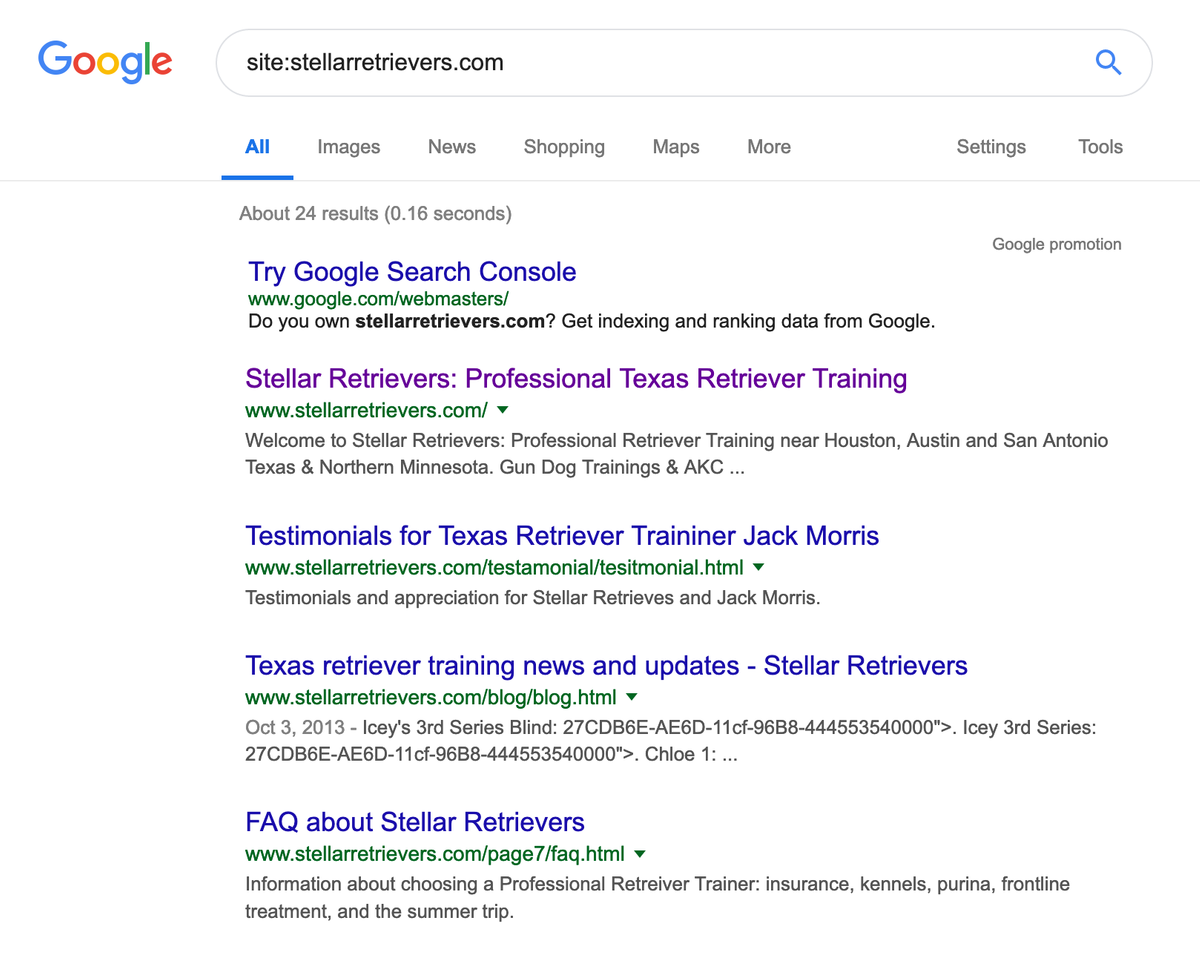
Task: Open Stellar Retrievers: Professional Texas Retriever Training
Action: [576, 379]
